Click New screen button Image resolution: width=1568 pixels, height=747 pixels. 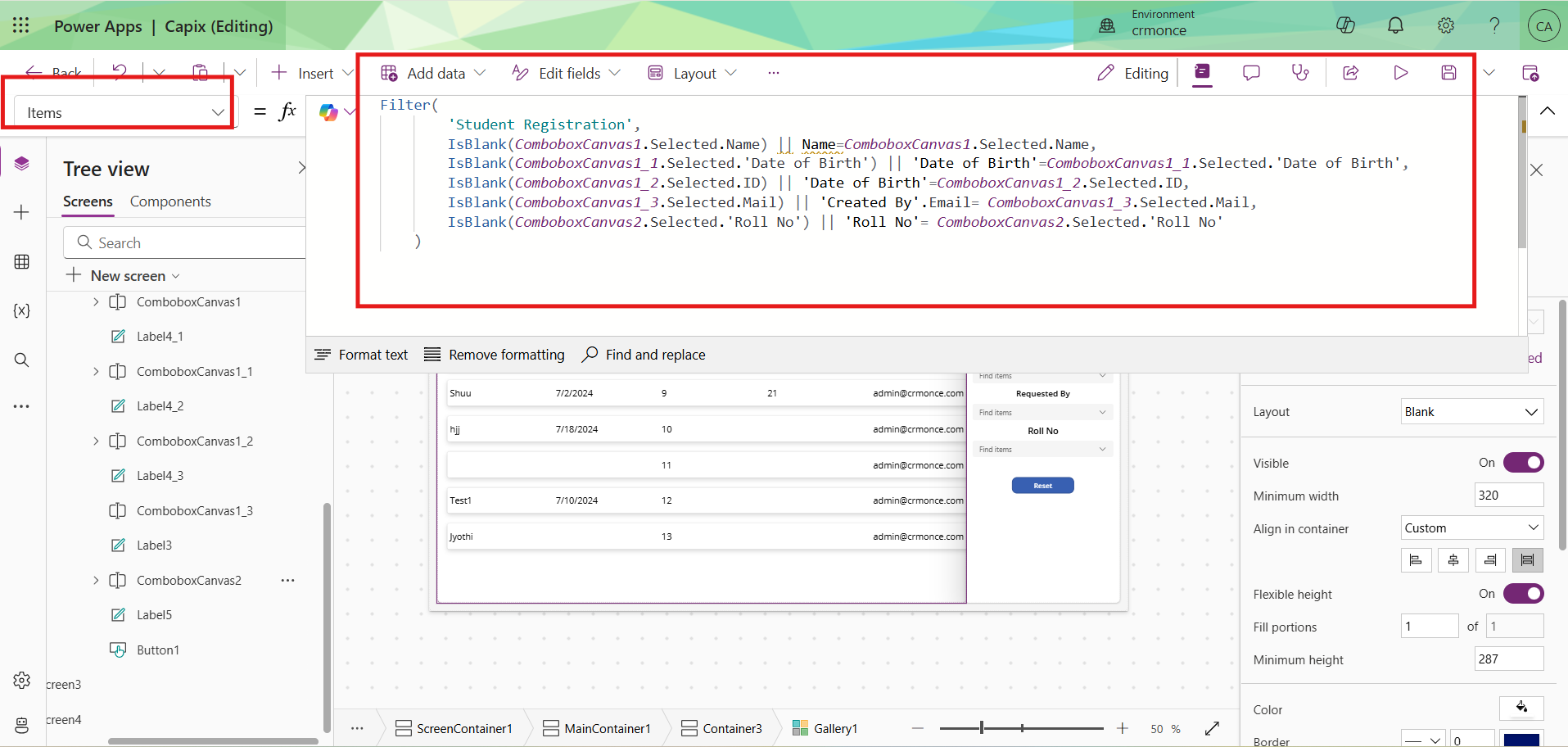[x=123, y=276]
